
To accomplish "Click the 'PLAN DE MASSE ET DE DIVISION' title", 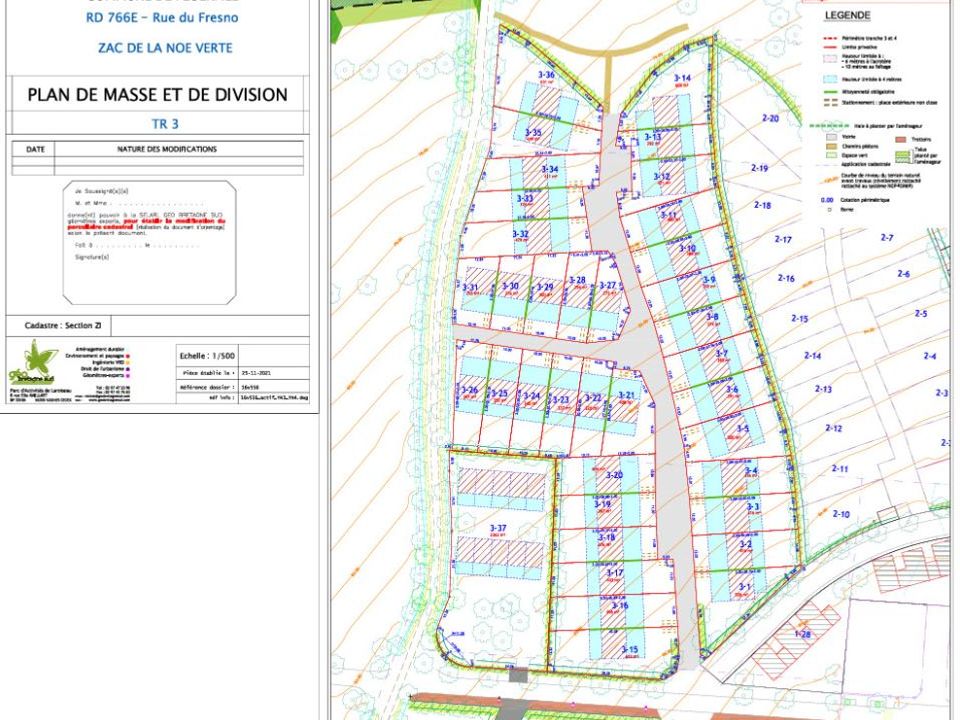I will click(x=157, y=95).
